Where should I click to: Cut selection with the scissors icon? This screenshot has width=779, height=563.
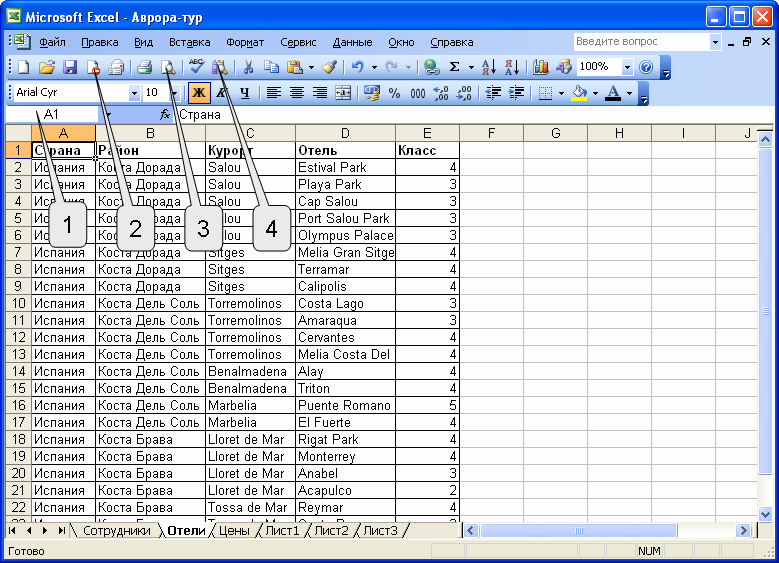tap(248, 67)
